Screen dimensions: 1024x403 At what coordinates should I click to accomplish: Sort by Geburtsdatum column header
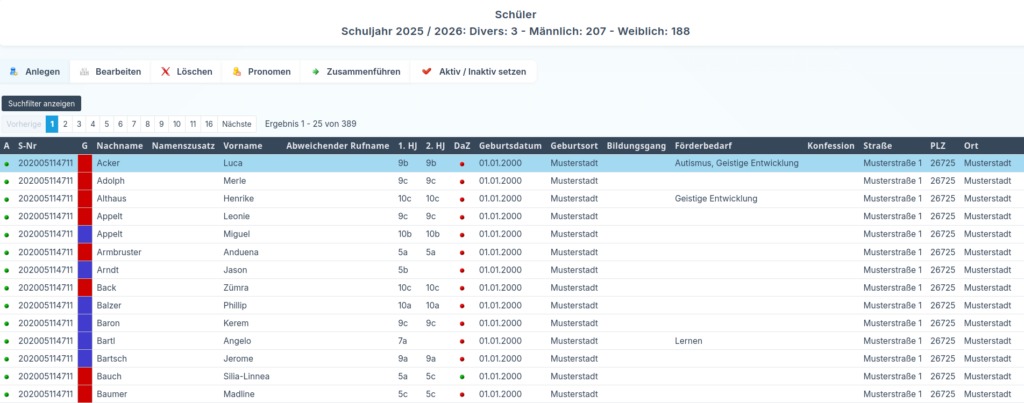click(x=510, y=146)
